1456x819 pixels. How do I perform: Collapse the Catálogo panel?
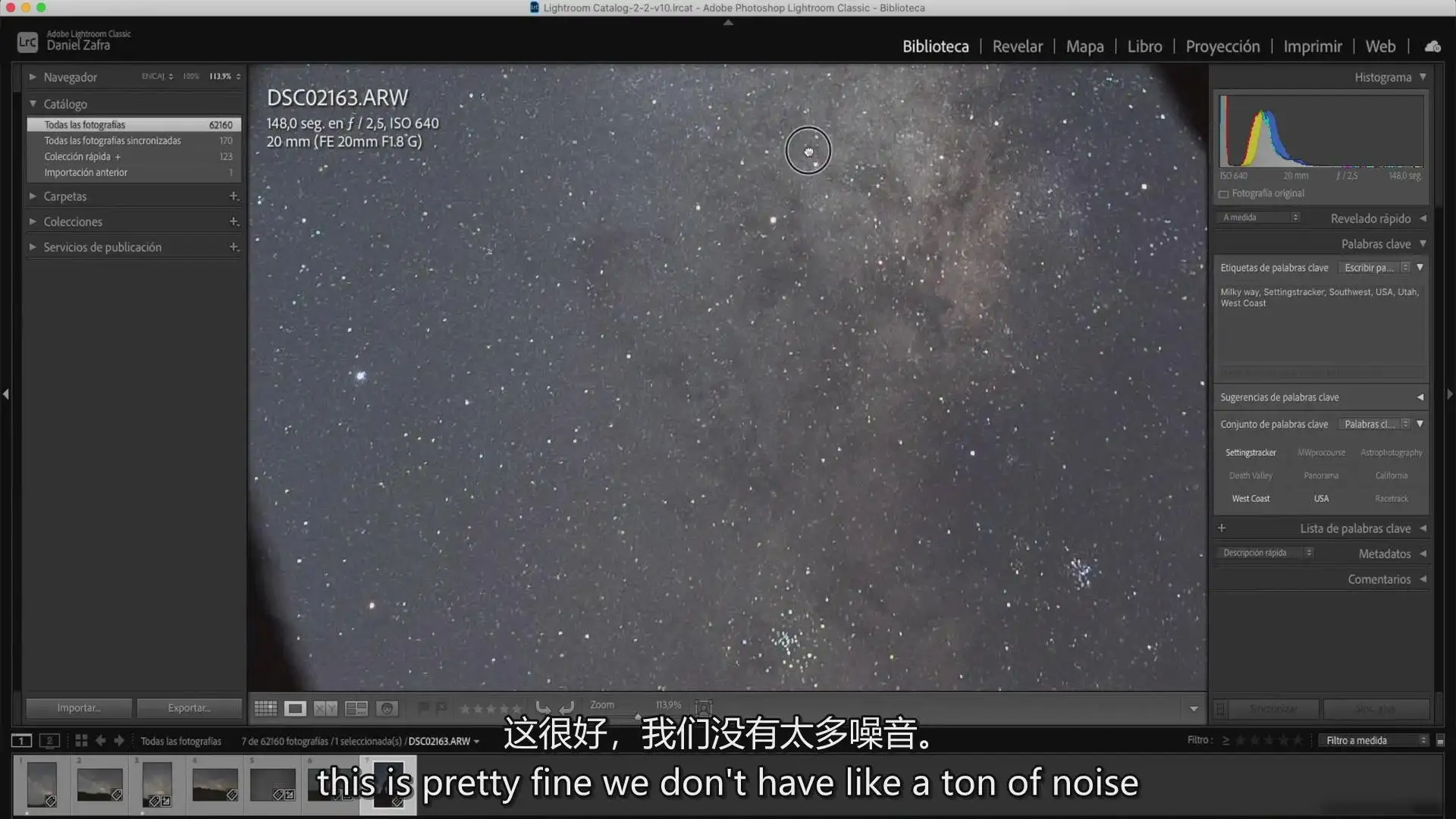tap(33, 104)
